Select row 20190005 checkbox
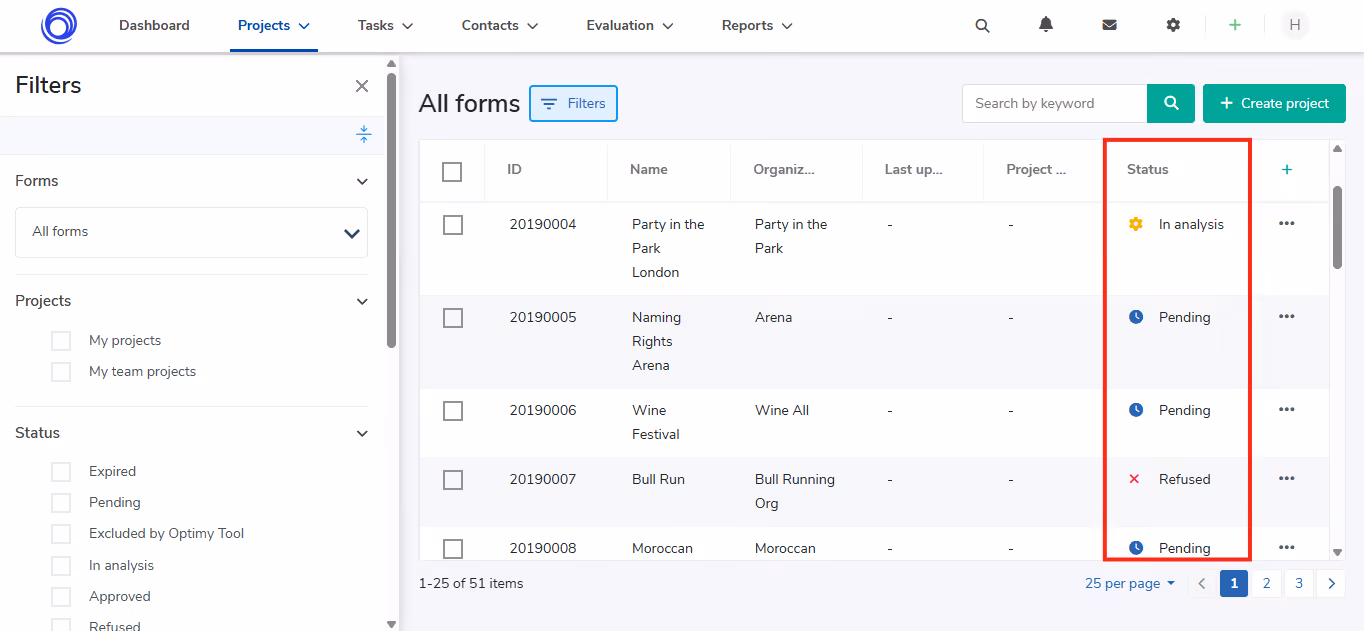Screen dimensions: 1364x631 453,318
